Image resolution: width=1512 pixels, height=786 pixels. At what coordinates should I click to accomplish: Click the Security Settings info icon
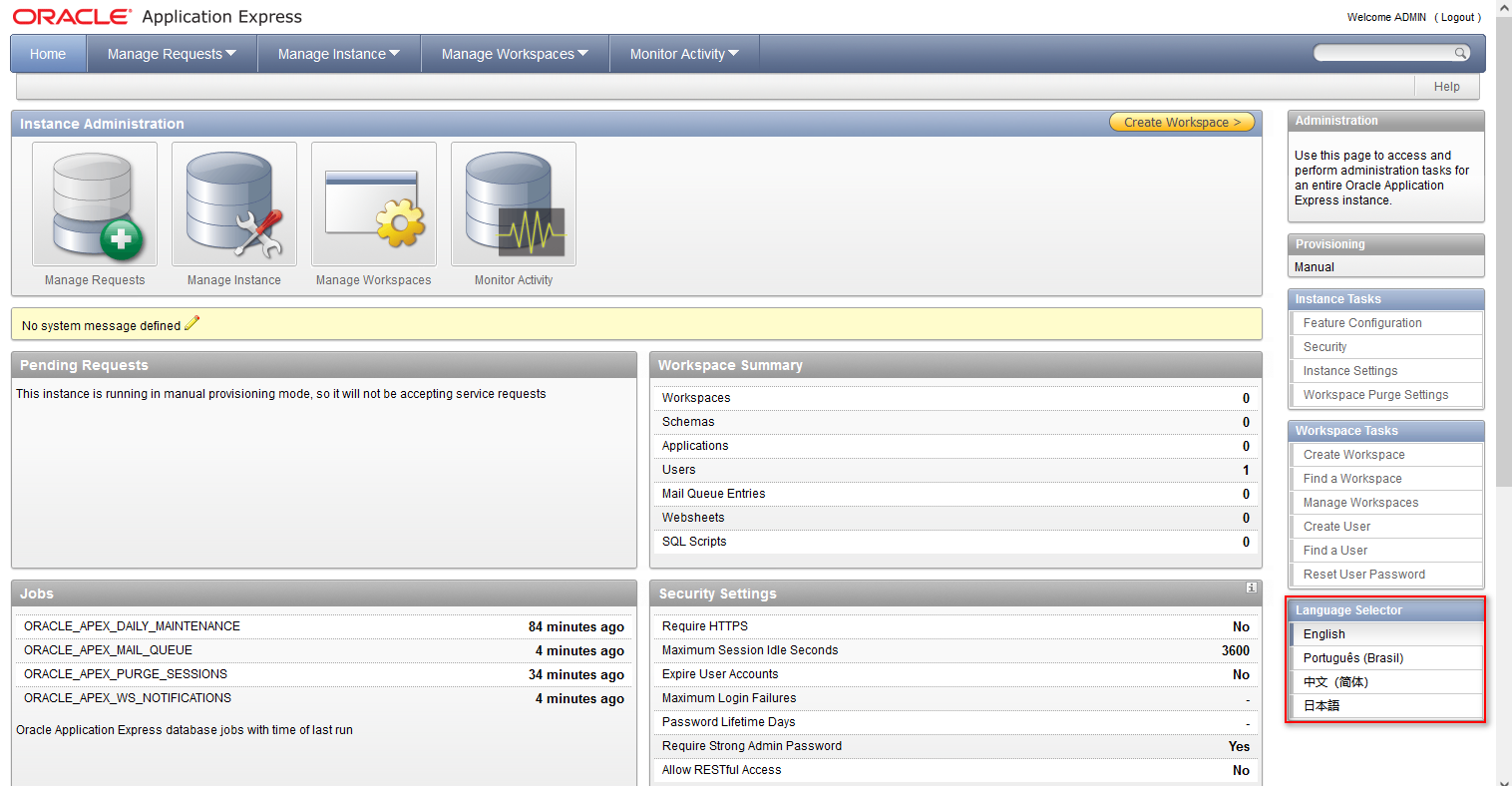pyautogui.click(x=1251, y=588)
